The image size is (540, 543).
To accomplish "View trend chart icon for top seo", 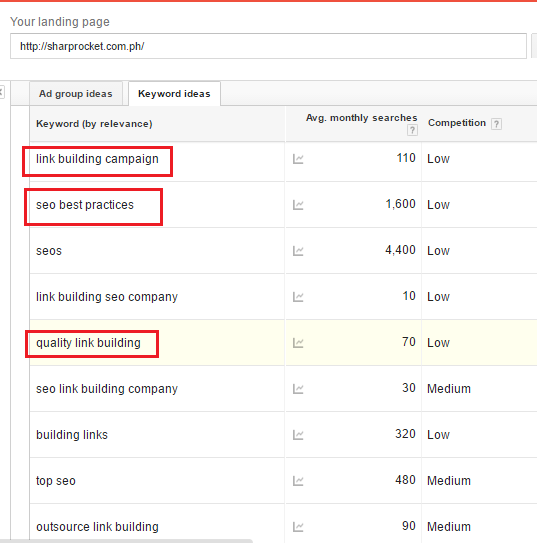I will [298, 481].
